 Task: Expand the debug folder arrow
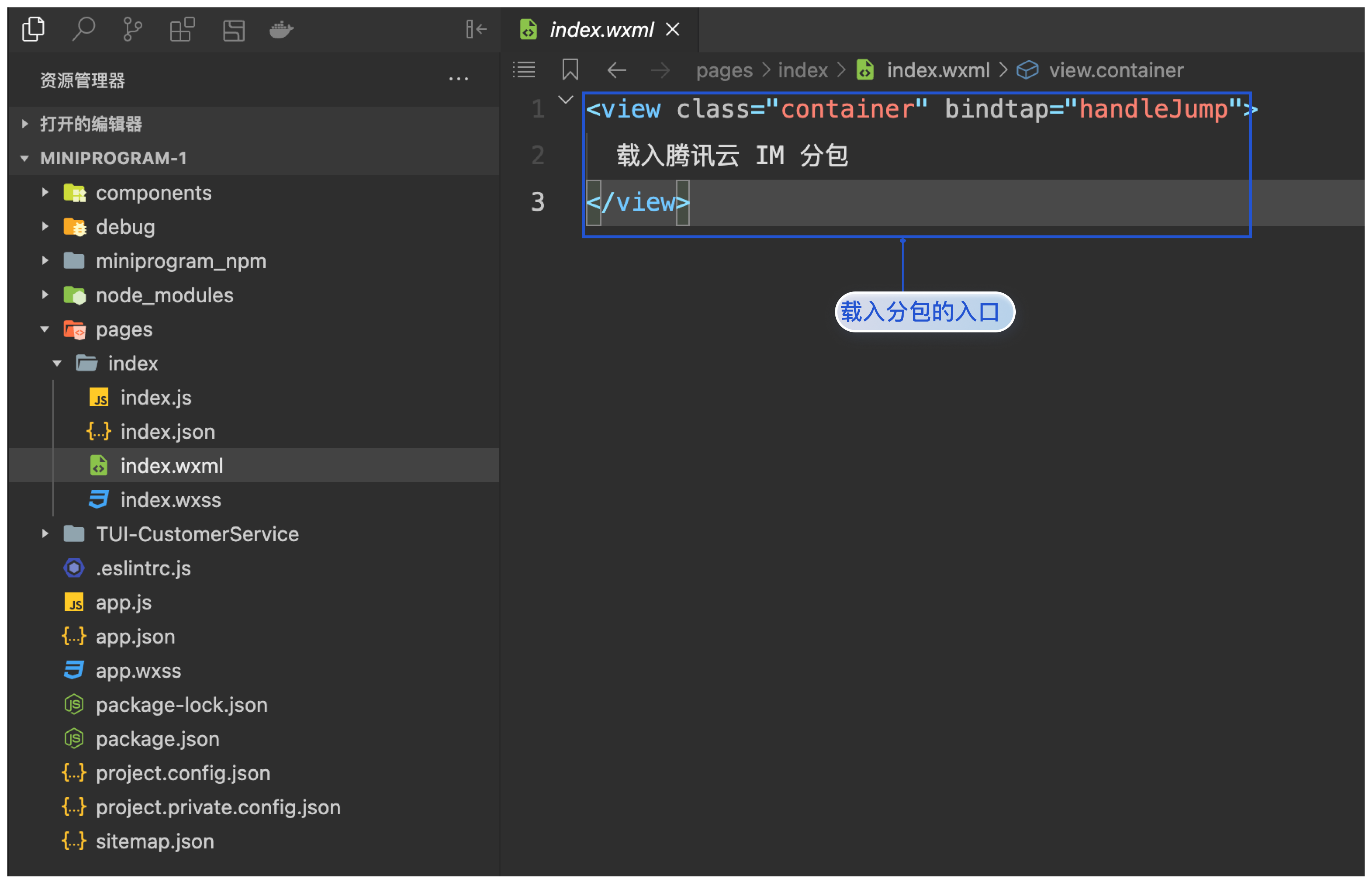45,226
